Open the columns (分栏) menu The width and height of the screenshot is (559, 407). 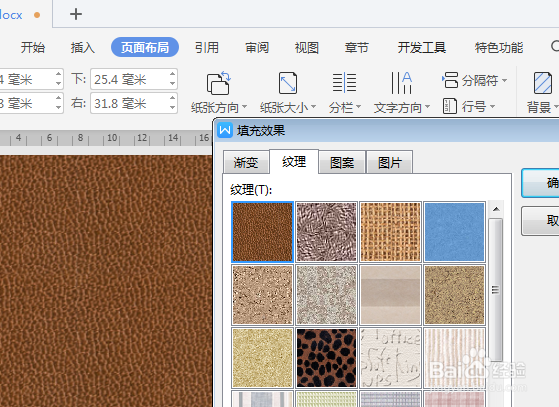point(344,92)
